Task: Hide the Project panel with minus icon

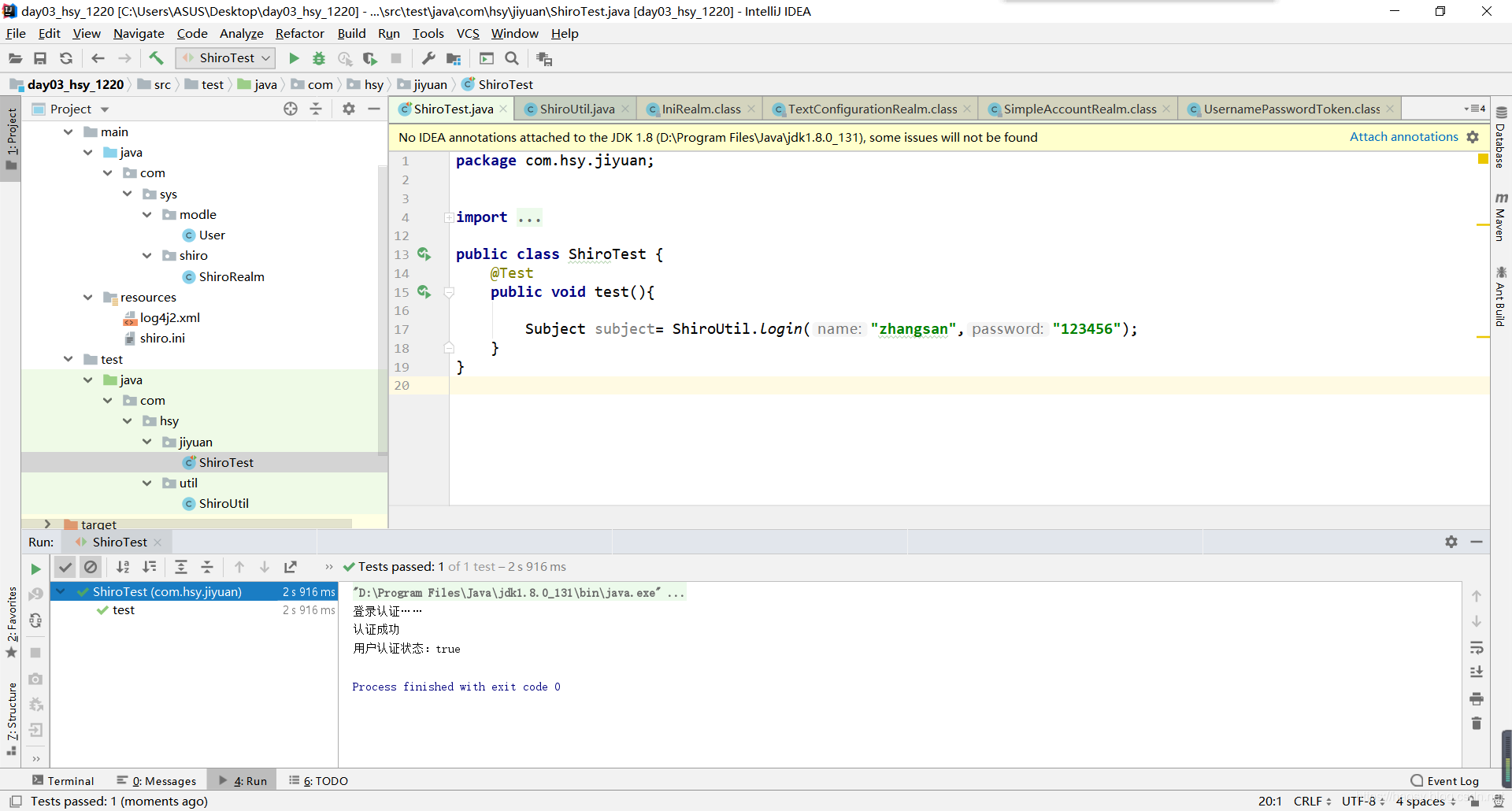Action: 374,109
